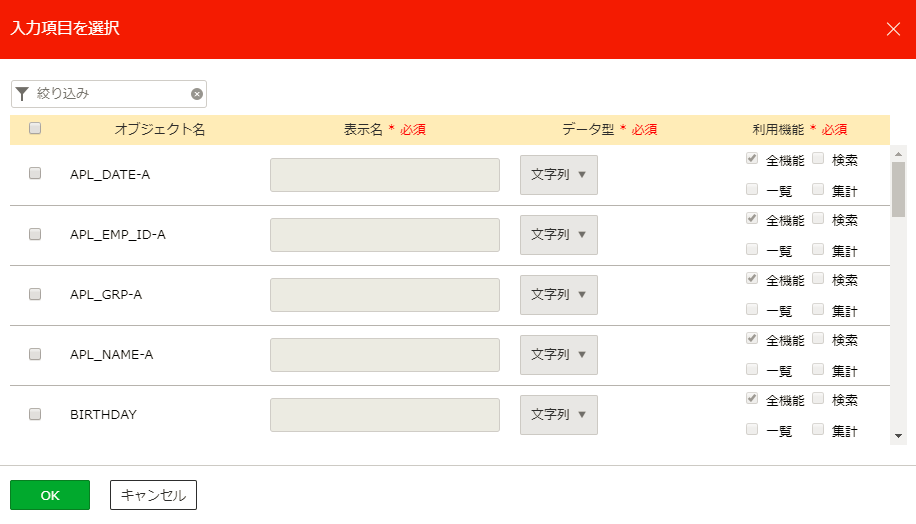The image size is (916, 524).
Task: Select the APL_GRP-A row checkbox
Action: click(x=35, y=294)
